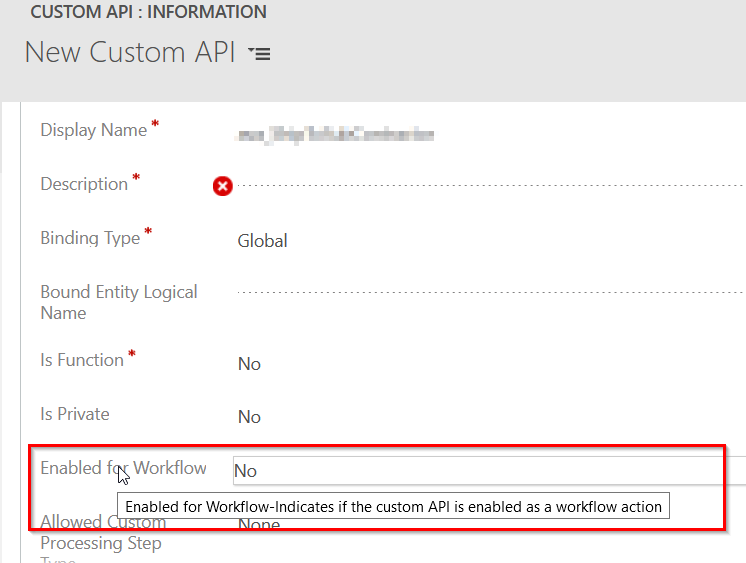This screenshot has width=746, height=563.
Task: Click the Binding Type label
Action: point(90,238)
